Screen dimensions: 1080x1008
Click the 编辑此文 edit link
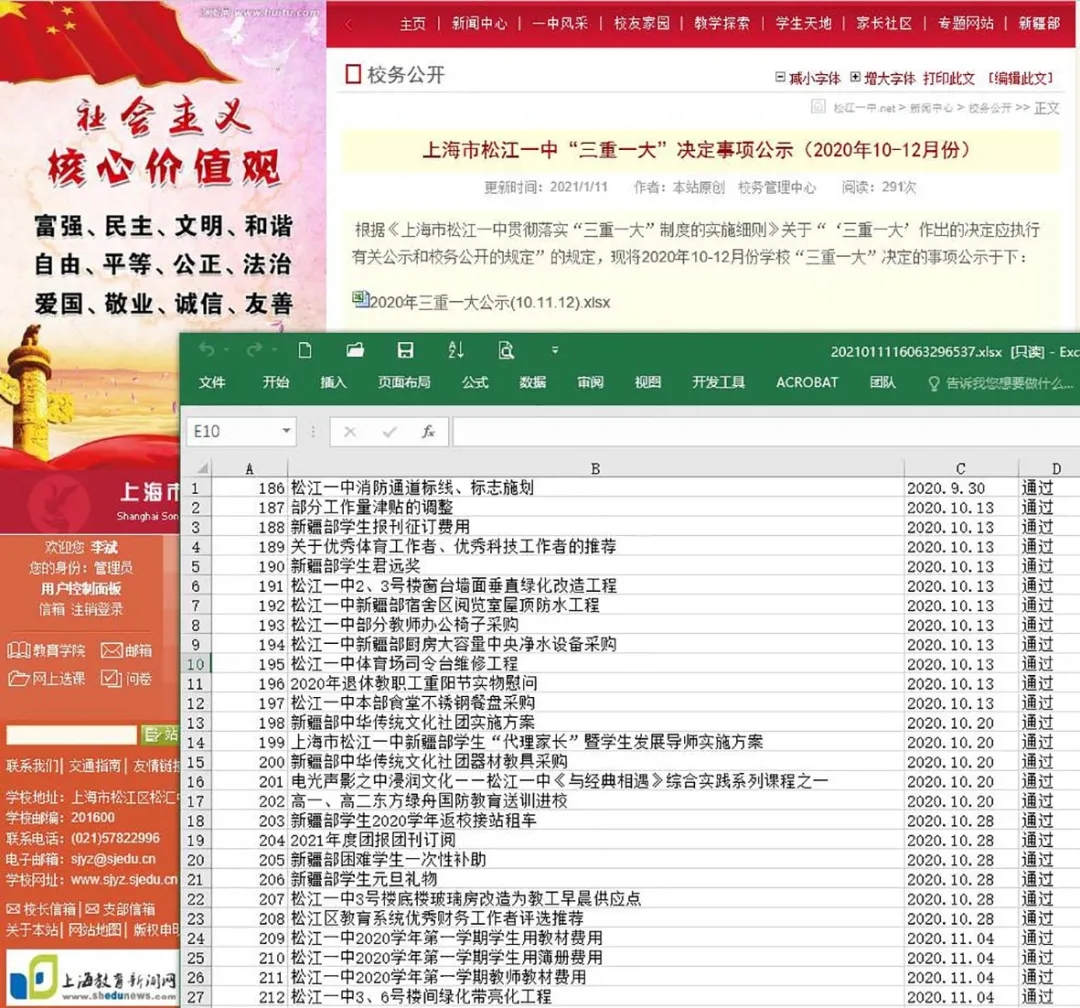[x=1021, y=79]
